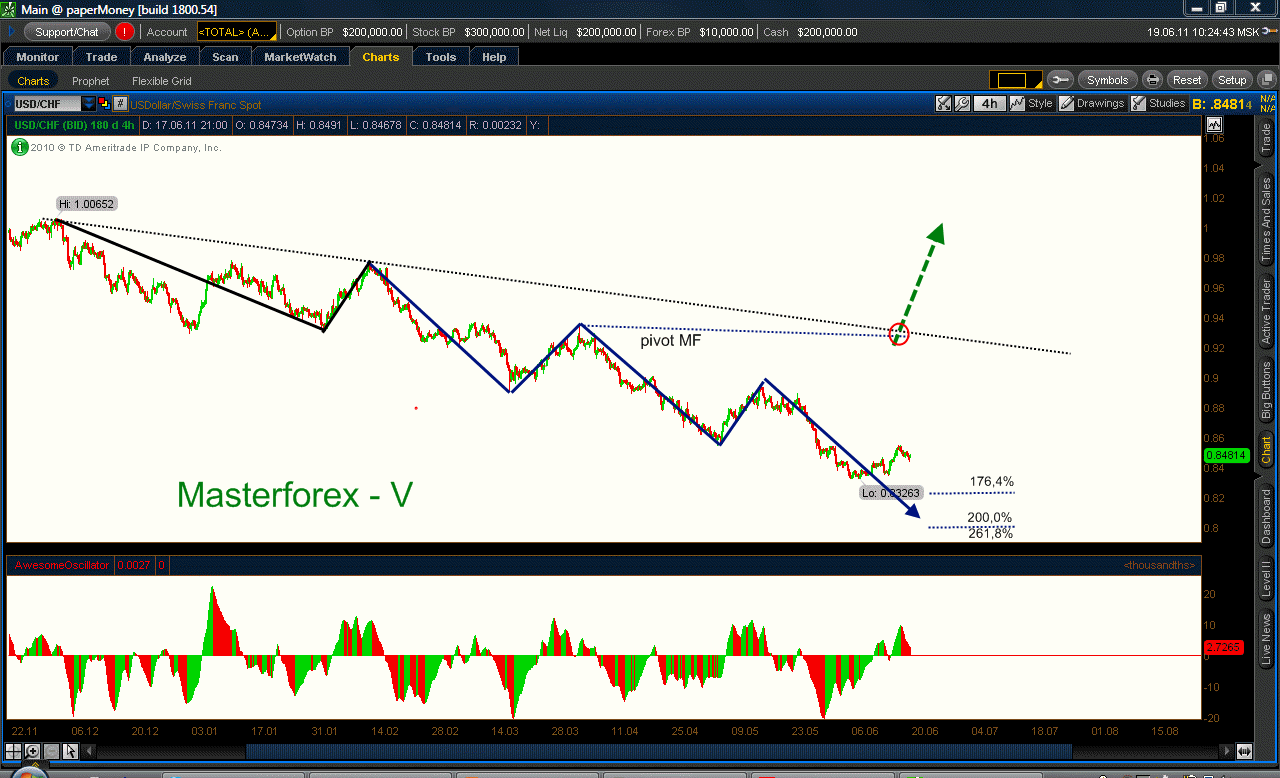Click the green 0.84814 price label
The width and height of the screenshot is (1280, 778).
(x=1226, y=455)
